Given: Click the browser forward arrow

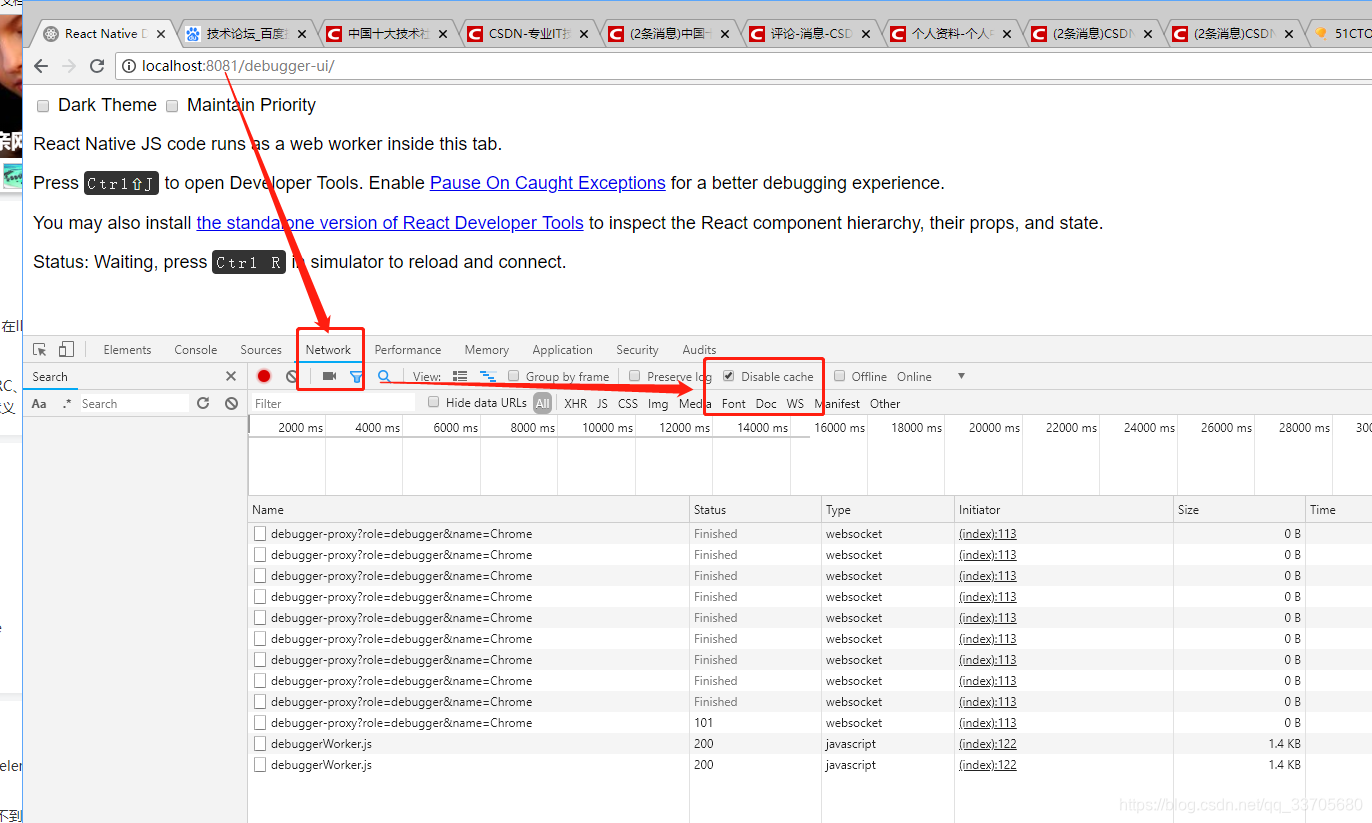Looking at the screenshot, I should click(69, 67).
